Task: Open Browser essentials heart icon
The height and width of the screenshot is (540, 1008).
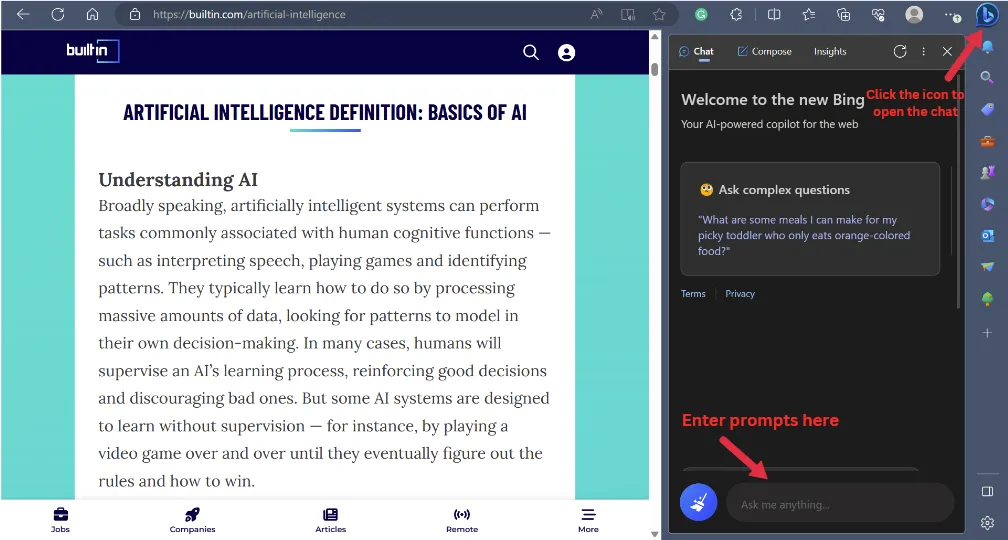Action: [878, 14]
